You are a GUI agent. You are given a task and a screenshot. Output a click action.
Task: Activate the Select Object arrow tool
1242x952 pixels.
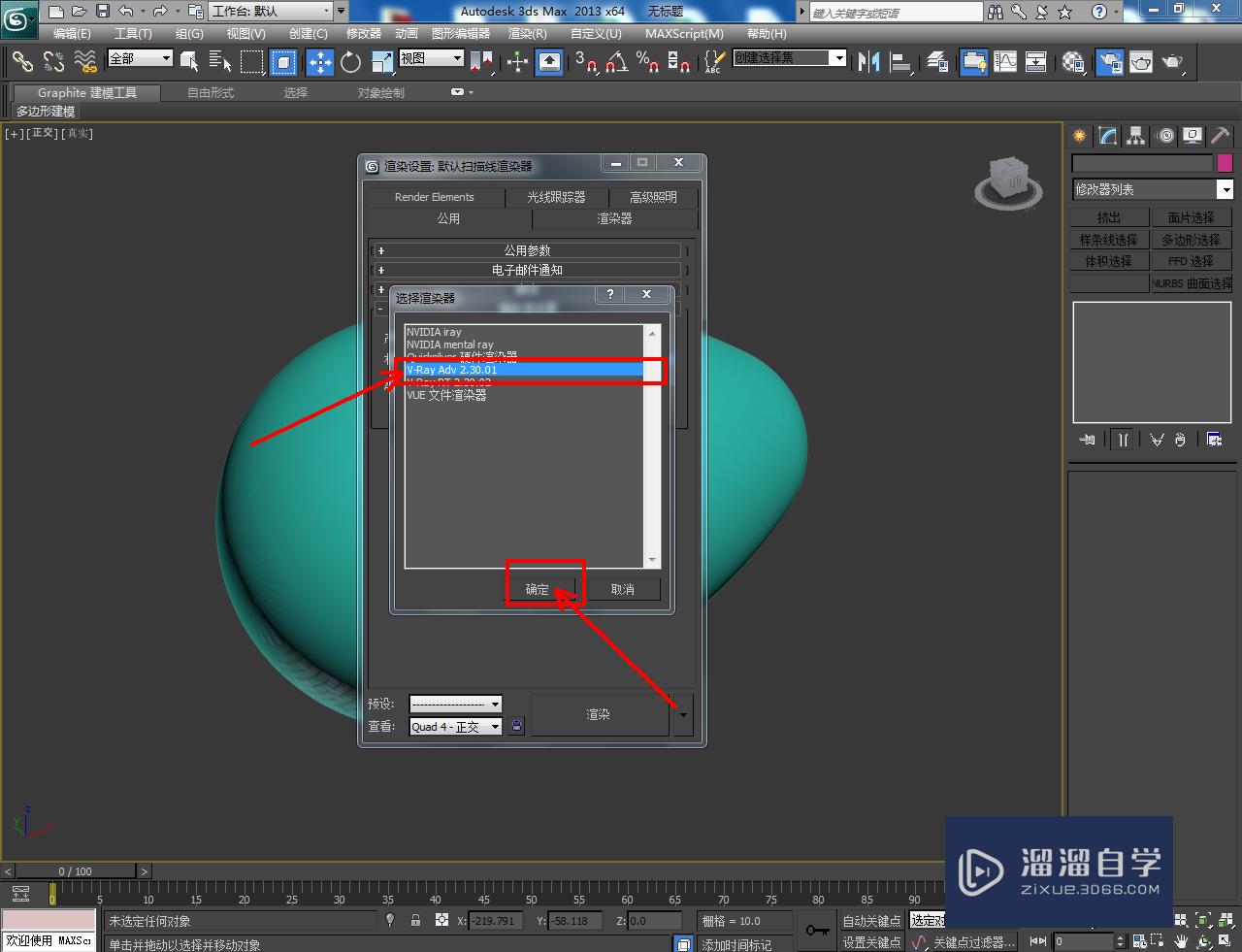(x=189, y=62)
